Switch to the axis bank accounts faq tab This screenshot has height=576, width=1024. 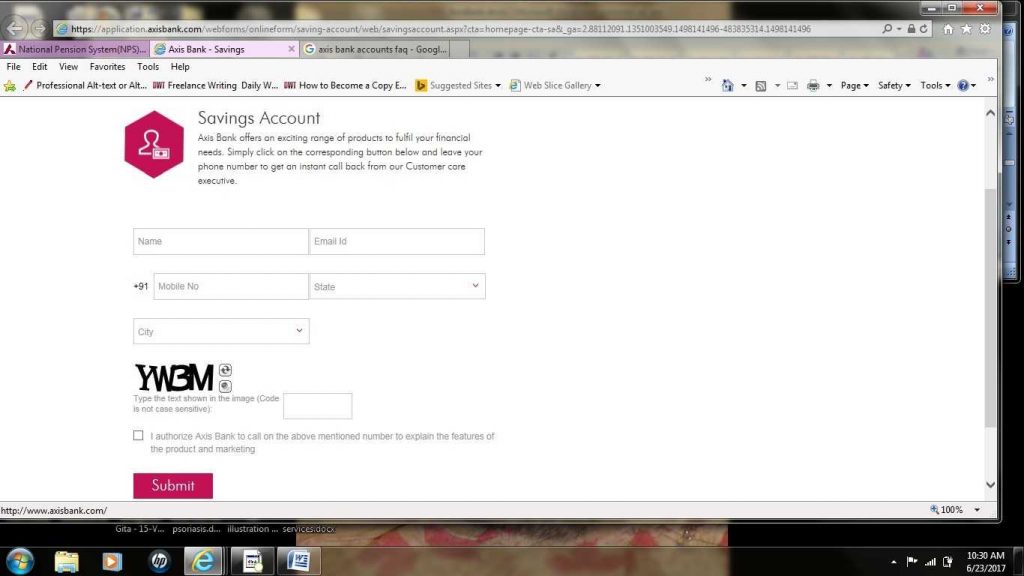pyautogui.click(x=375, y=48)
